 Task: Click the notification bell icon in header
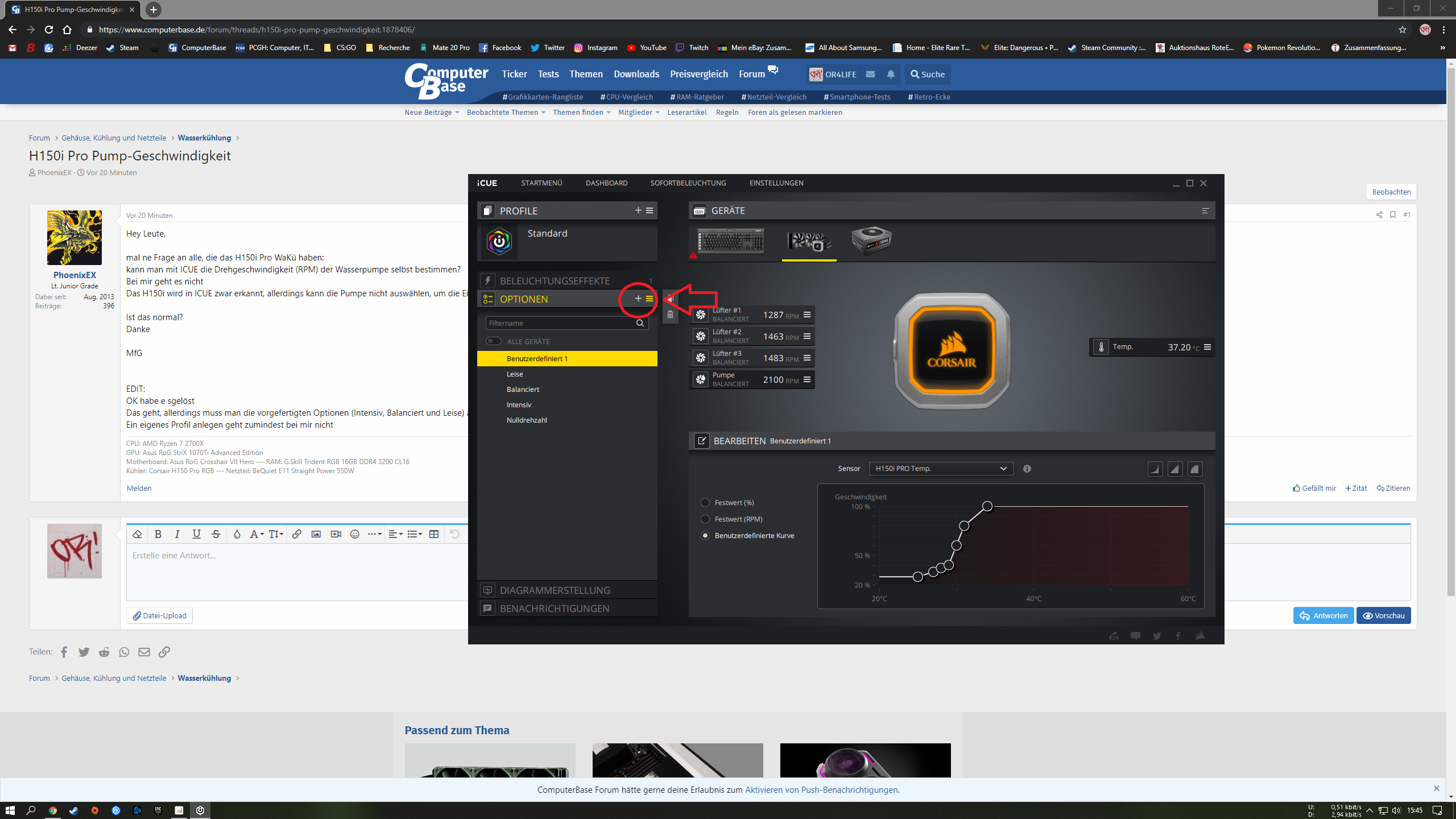(x=891, y=75)
